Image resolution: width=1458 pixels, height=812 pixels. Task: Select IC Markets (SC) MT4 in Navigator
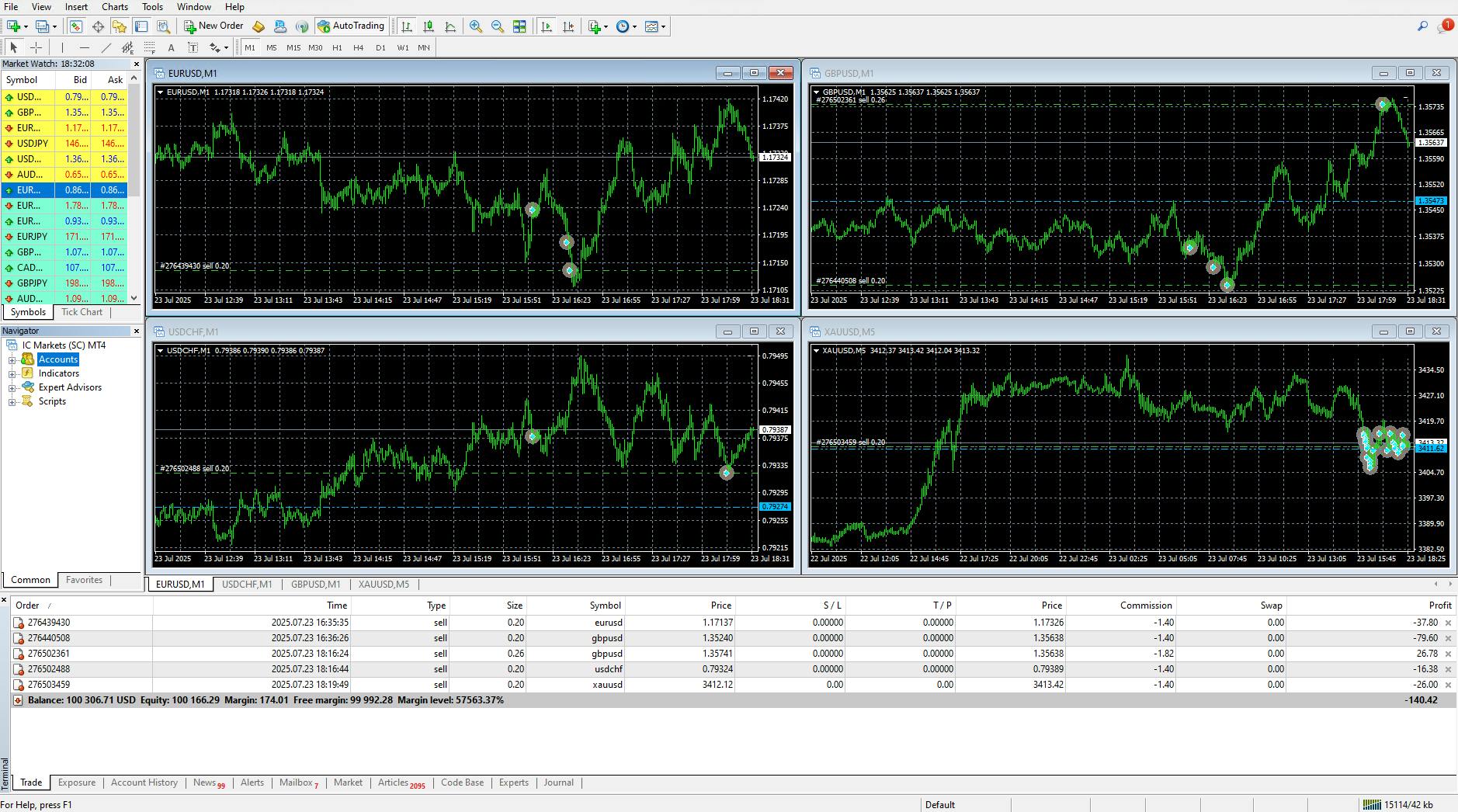[64, 345]
